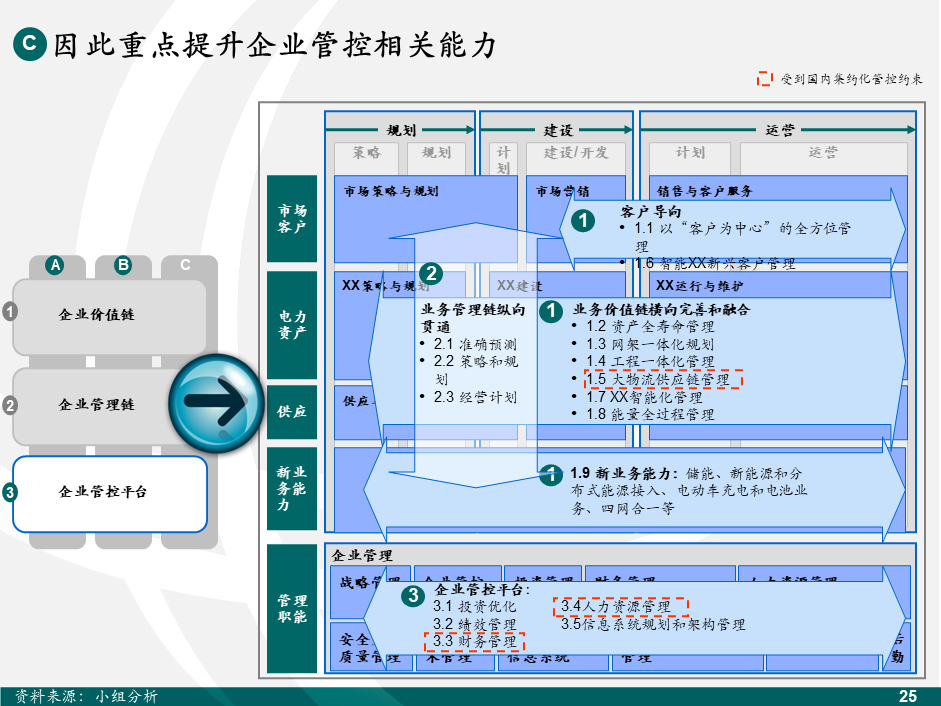Click green circle 1 beside 1.9 新业务能力

click(550, 475)
